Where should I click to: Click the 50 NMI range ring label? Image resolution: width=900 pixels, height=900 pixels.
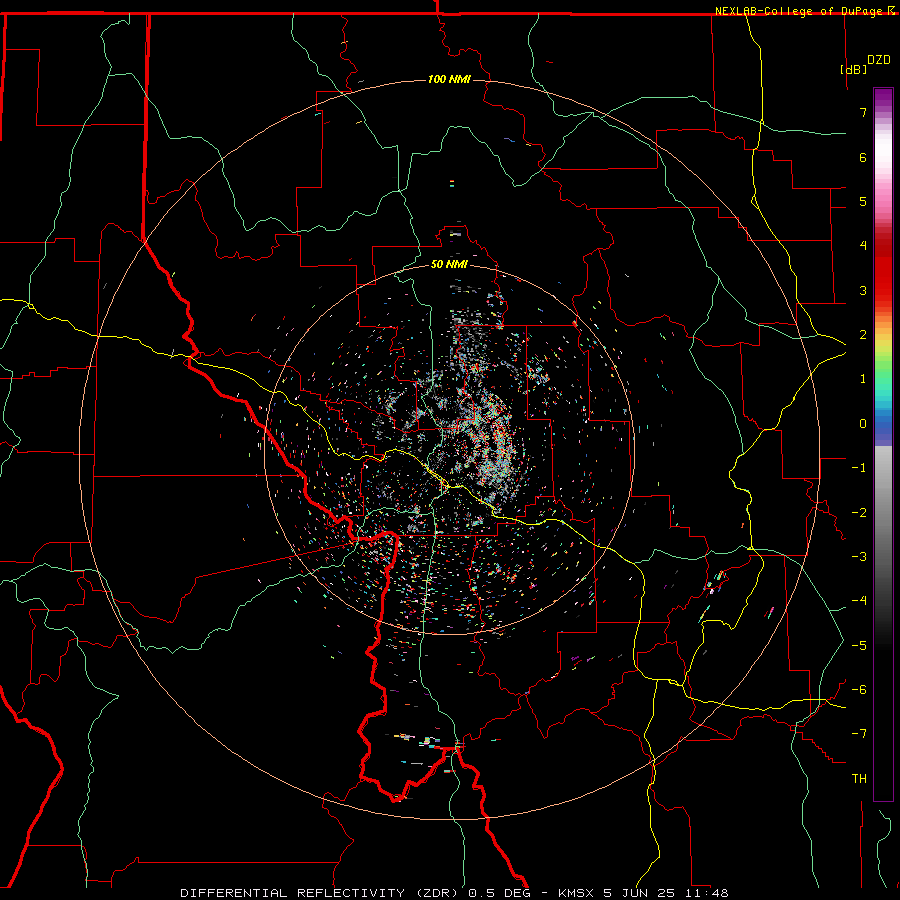click(449, 264)
